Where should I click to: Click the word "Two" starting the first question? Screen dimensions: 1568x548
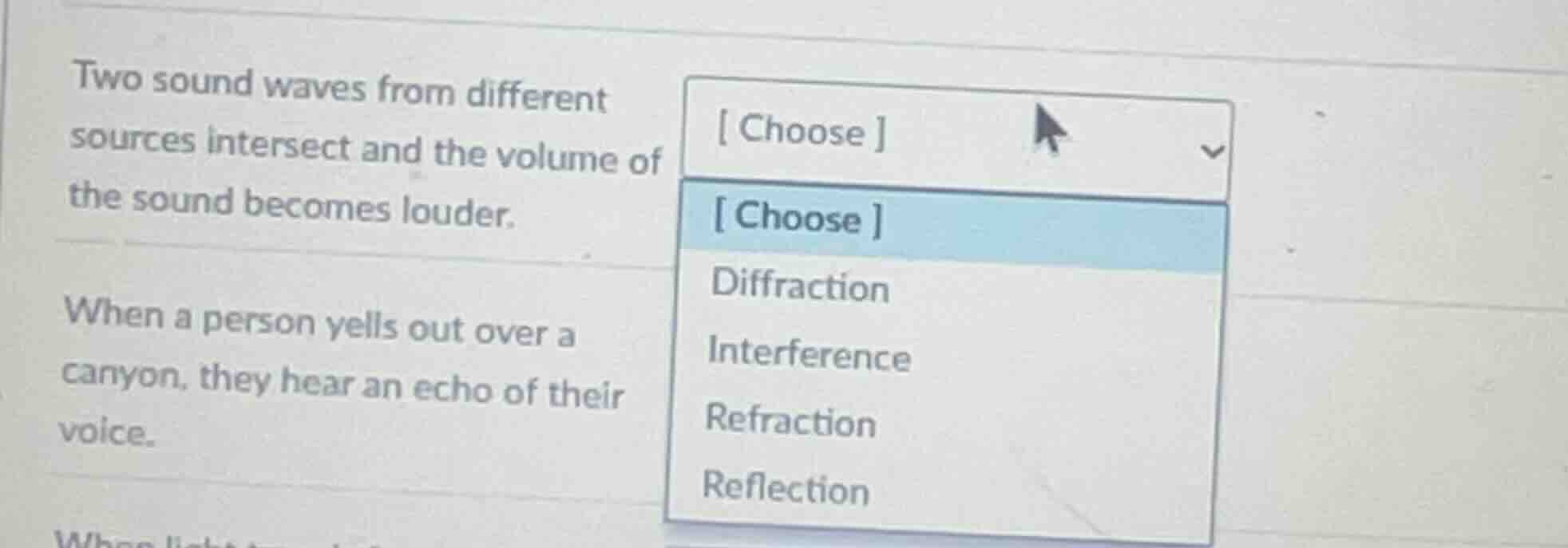pyautogui.click(x=107, y=77)
